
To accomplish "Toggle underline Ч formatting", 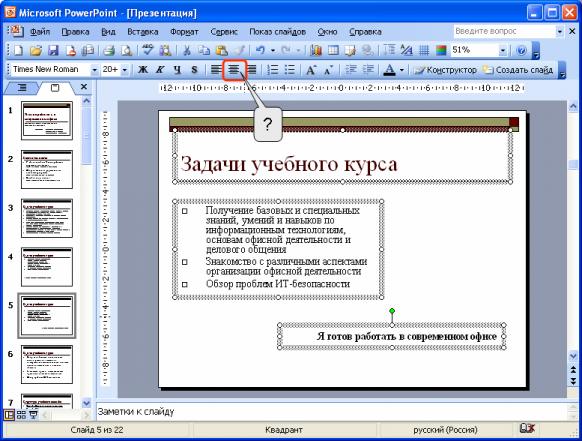I will [177, 69].
